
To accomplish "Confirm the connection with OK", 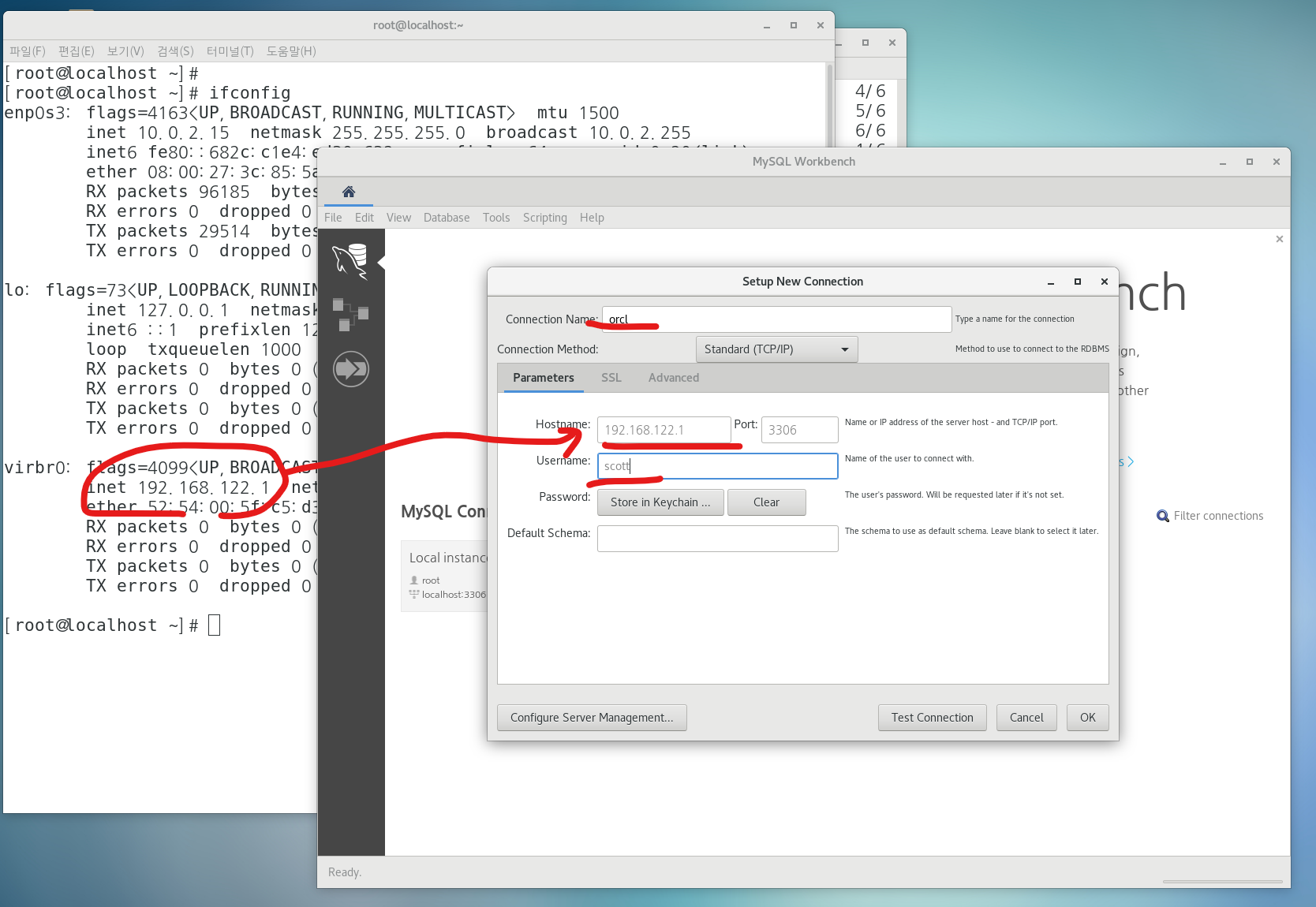I will pos(1088,718).
